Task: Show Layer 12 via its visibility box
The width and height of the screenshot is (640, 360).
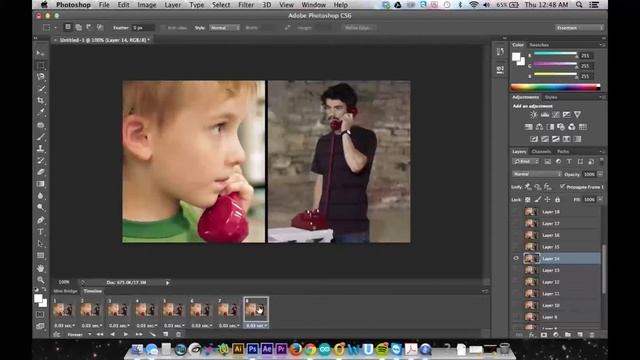Action: [x=516, y=282]
